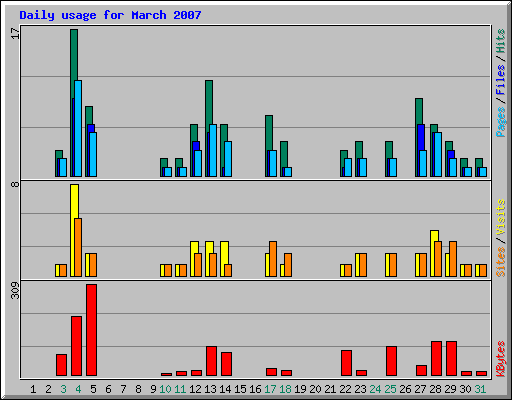Viewport: 512px width, 400px height.
Task: Click the yellow 'Visits' legend label
Action: 500,218
